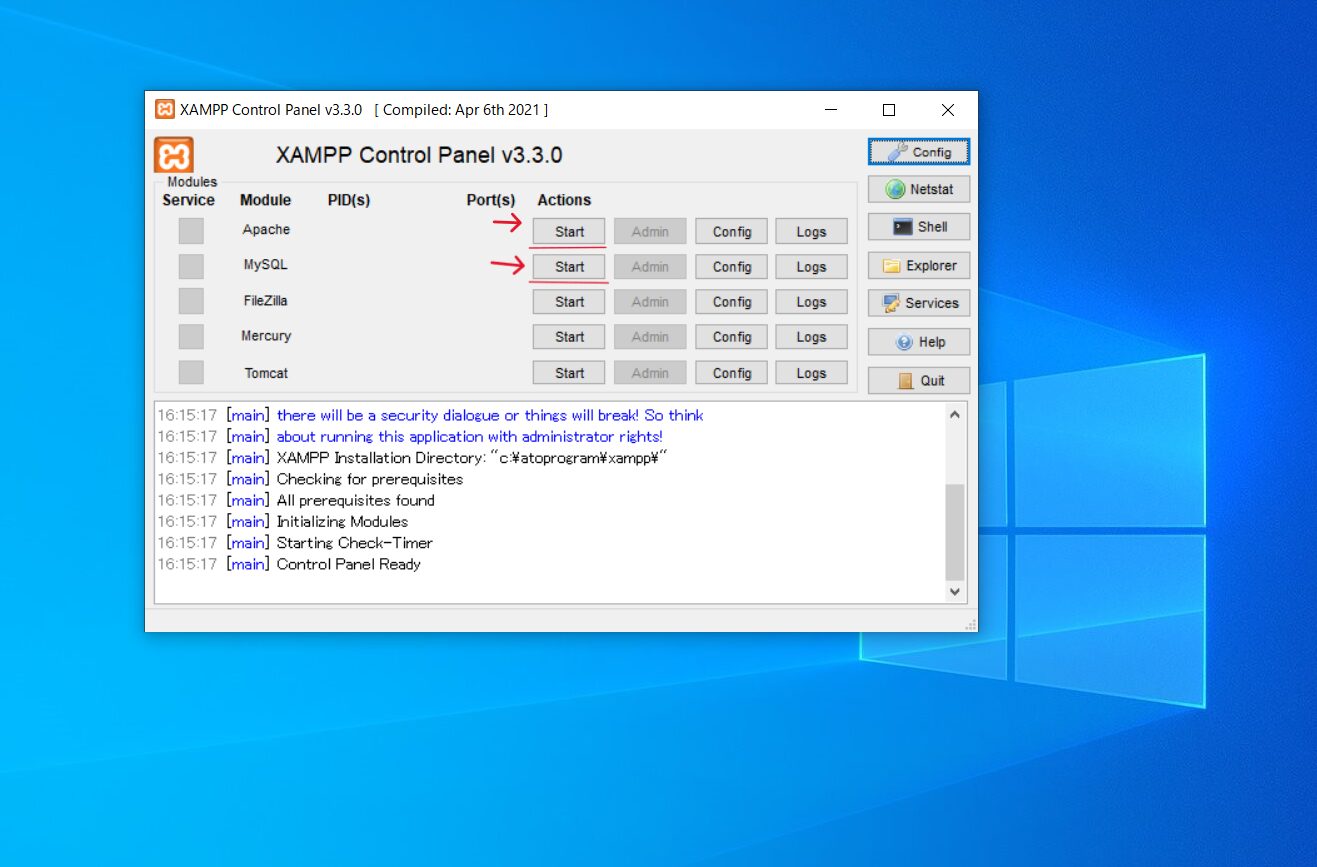Click the log scrollbar thumb
The image size is (1317, 867).
(x=955, y=532)
